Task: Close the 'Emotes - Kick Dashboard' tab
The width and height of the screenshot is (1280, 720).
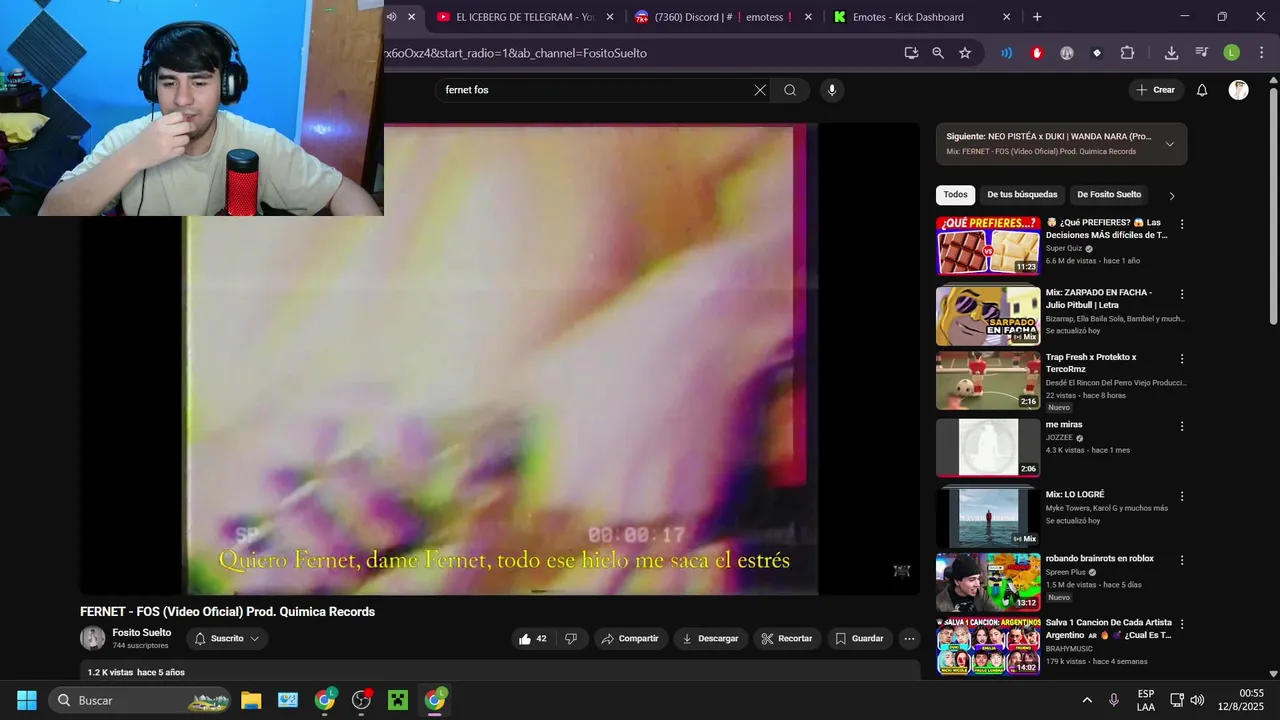Action: [x=1007, y=17]
